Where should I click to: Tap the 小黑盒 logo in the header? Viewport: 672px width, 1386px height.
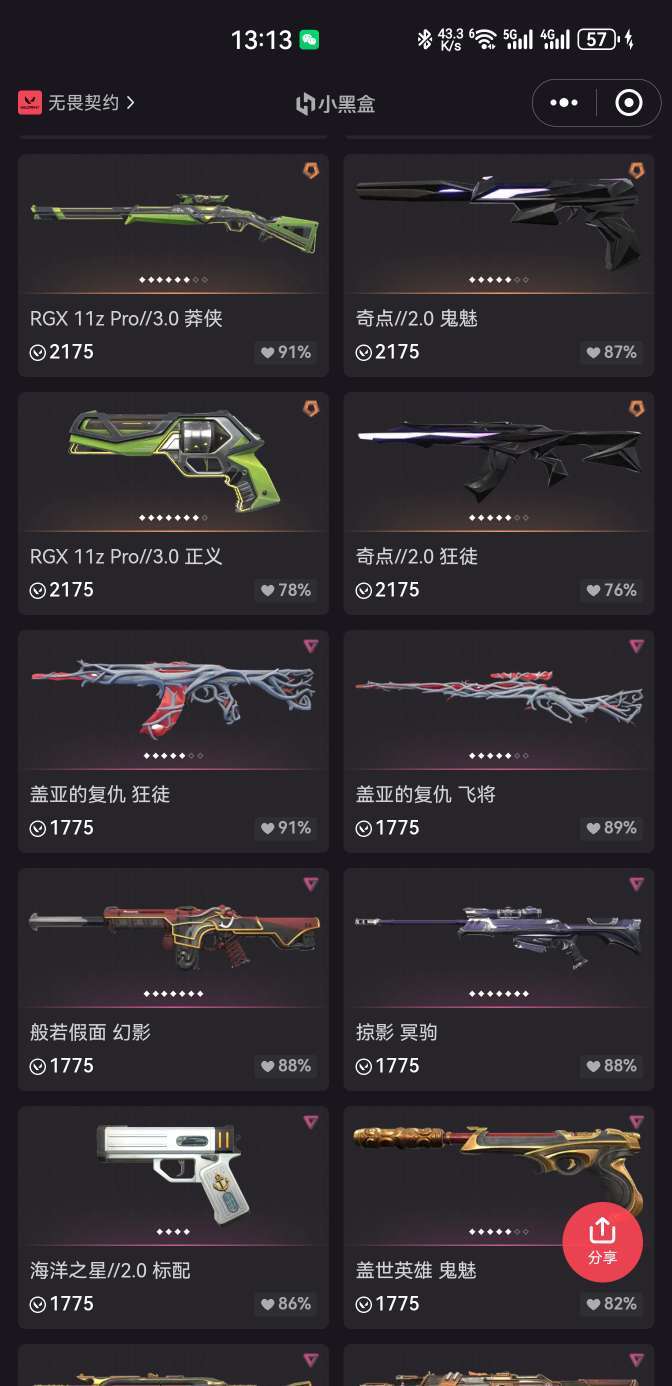(335, 103)
